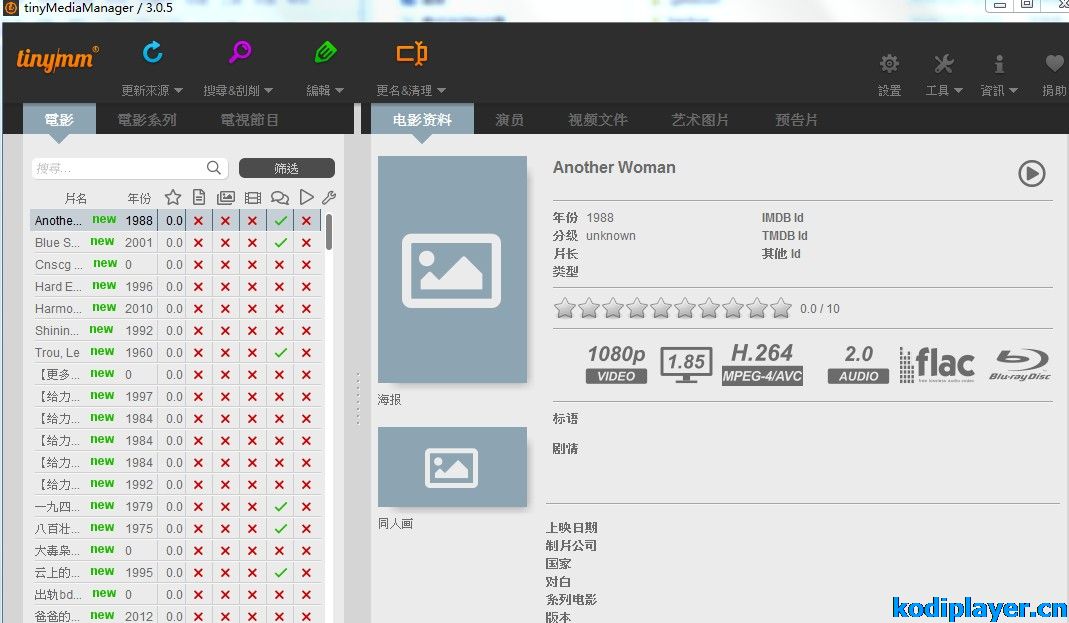Click the film trailer column header icon

253,198
